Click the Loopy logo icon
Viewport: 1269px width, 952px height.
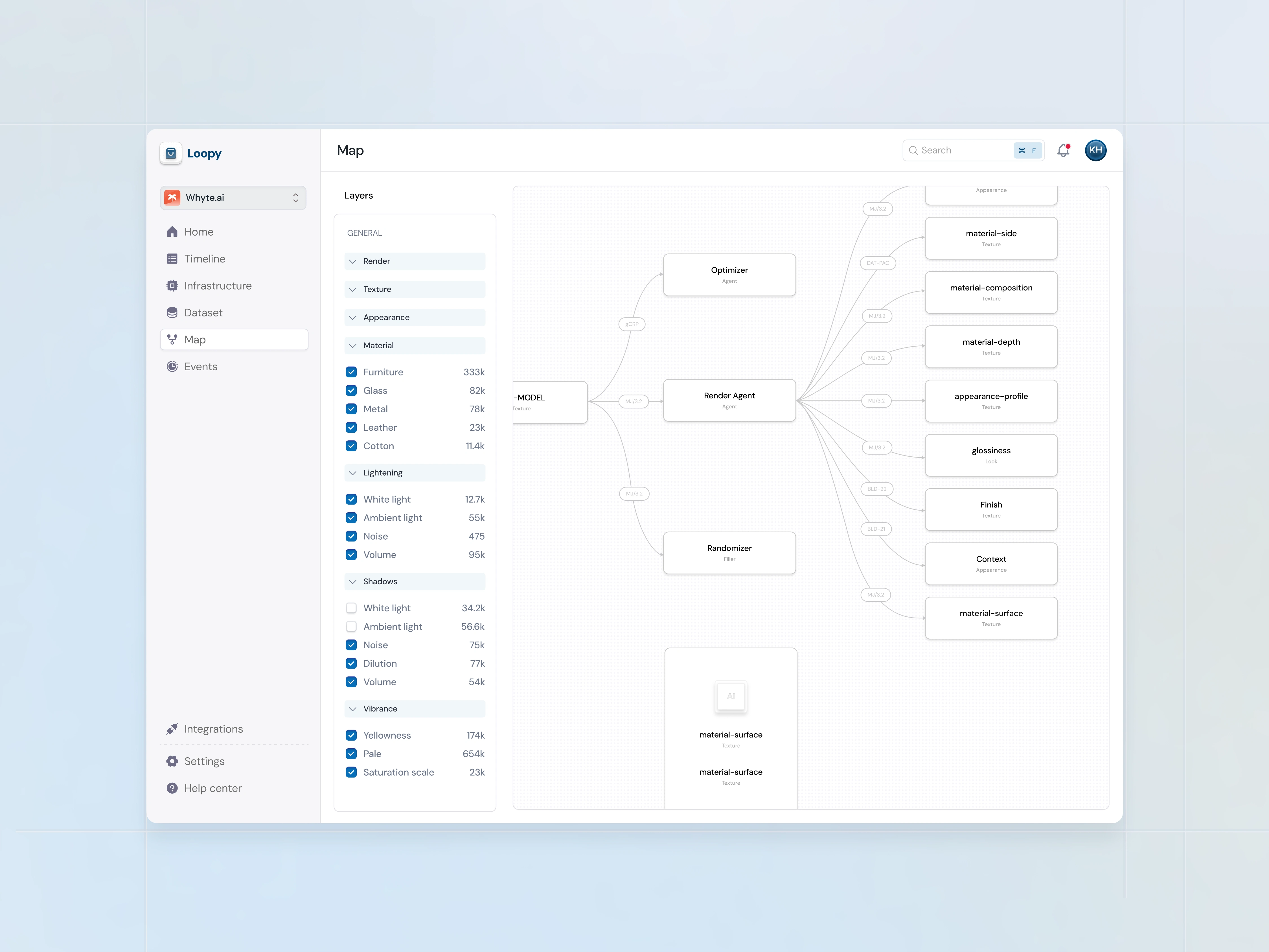tap(171, 153)
